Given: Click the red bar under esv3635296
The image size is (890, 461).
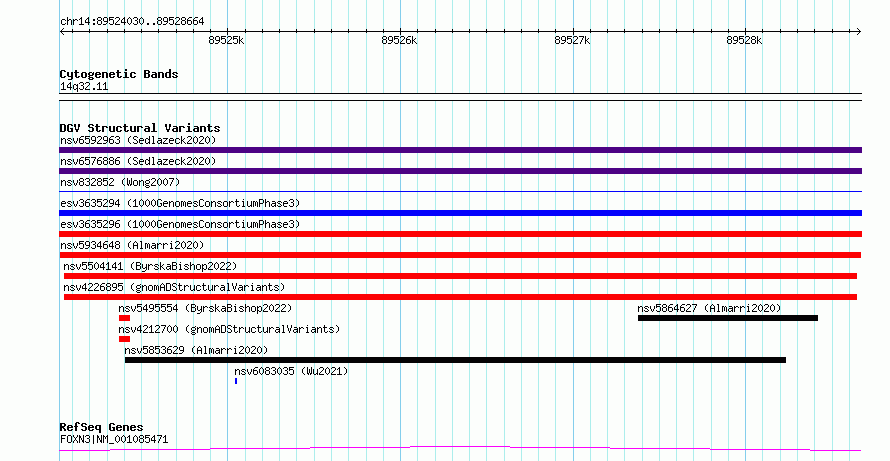Looking at the screenshot, I should [460, 234].
